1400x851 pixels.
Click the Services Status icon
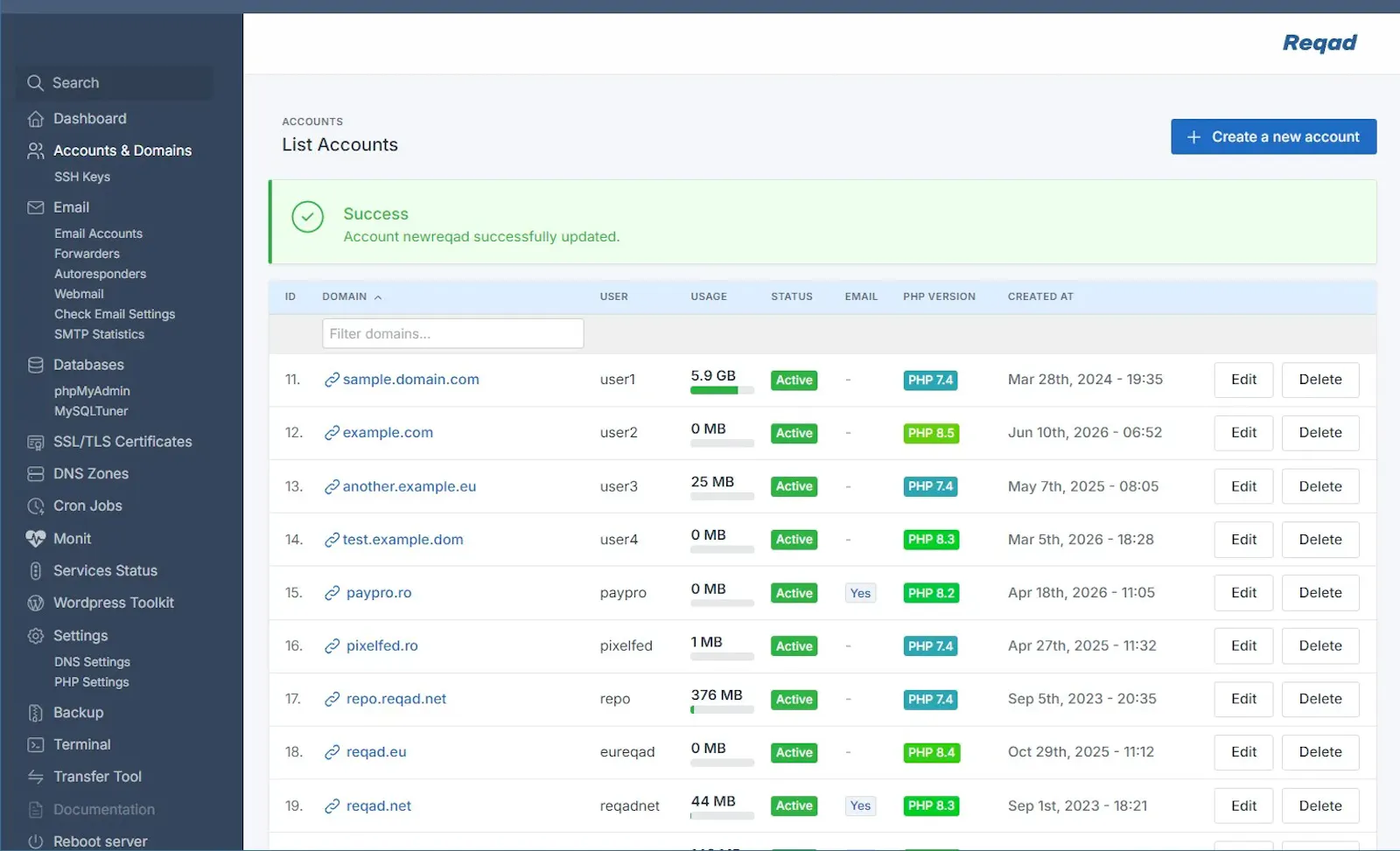tap(36, 570)
